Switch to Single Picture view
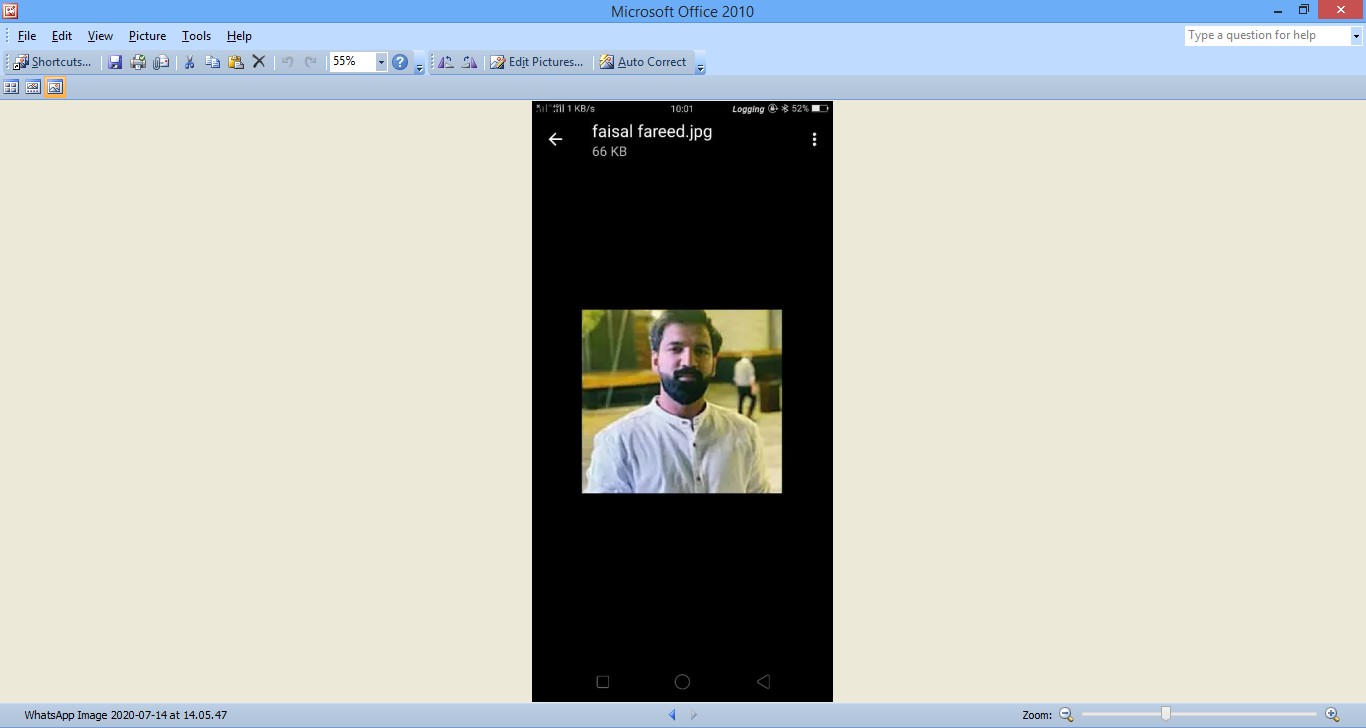This screenshot has width=1366, height=728. coord(55,88)
